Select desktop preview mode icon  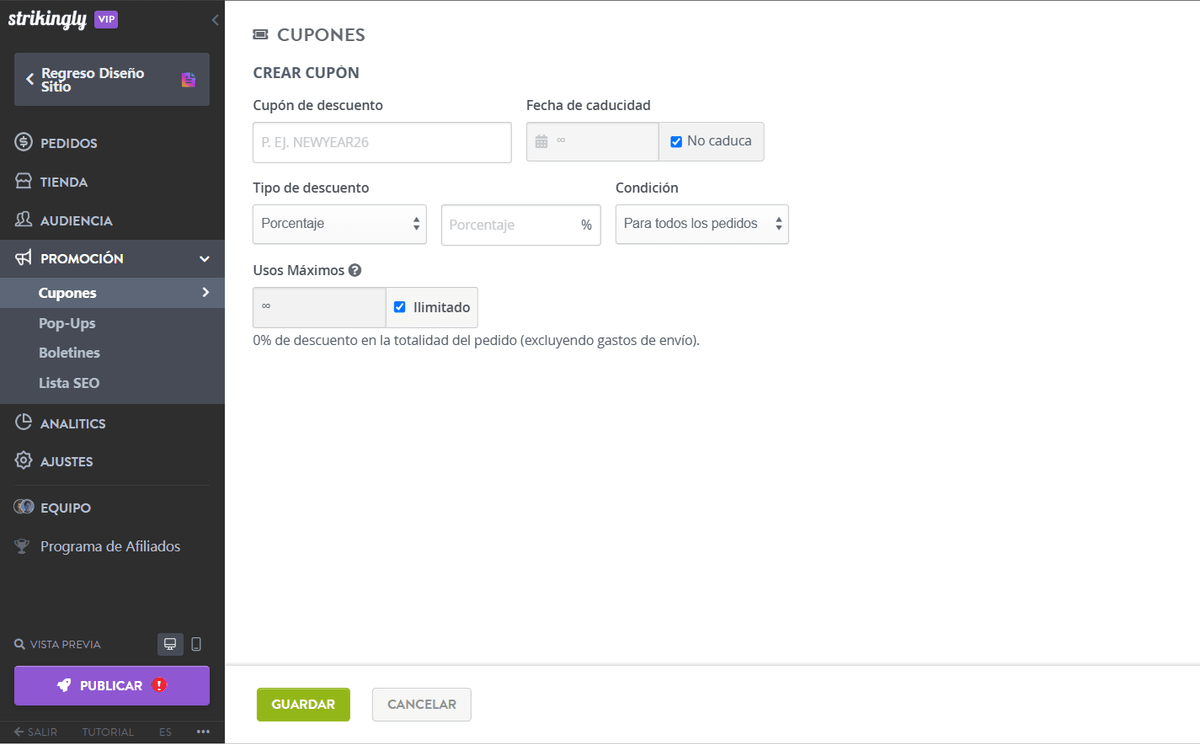pos(170,644)
